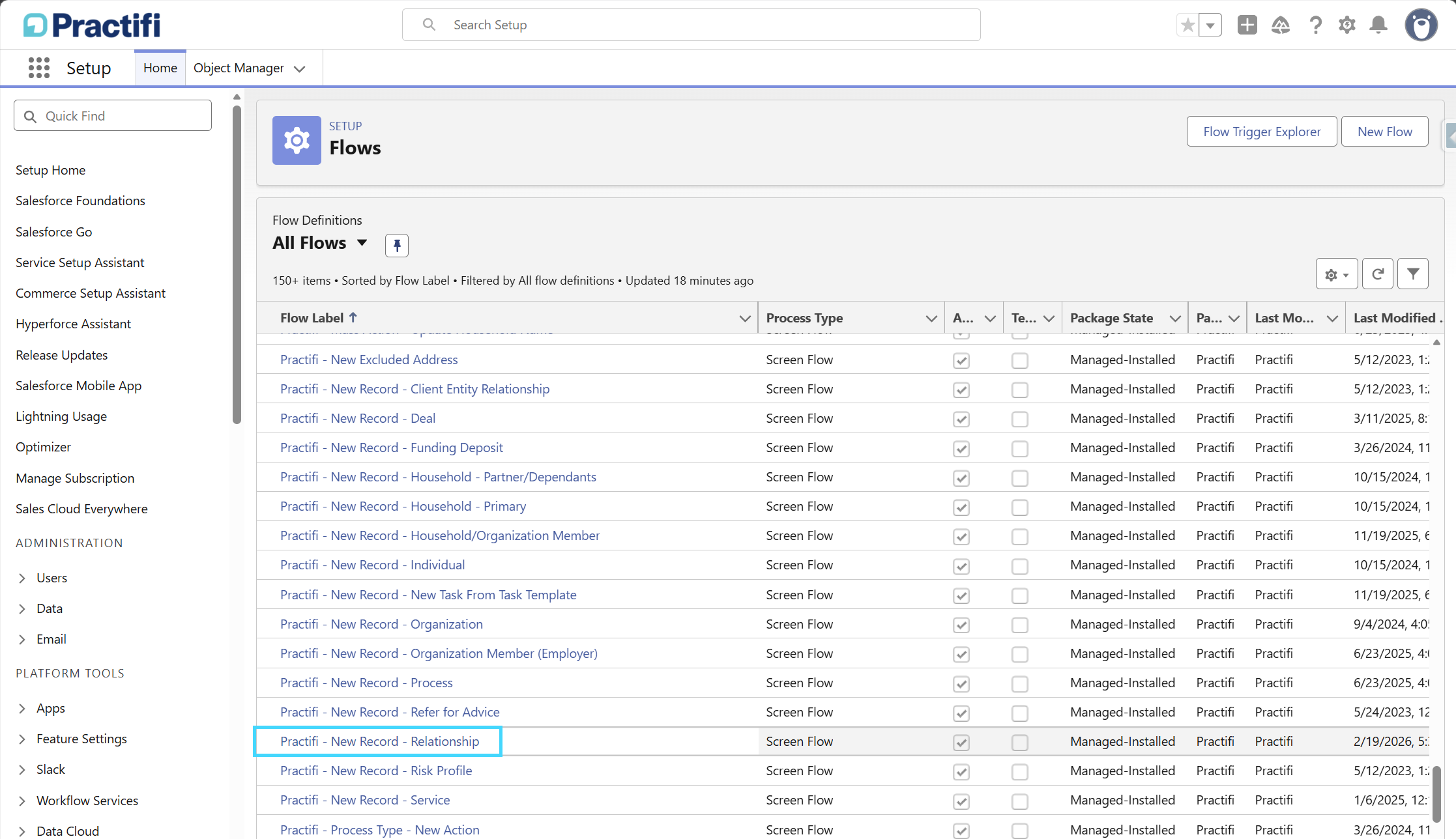Screen dimensions: 1456x839
Task: Expand the Users section in sidebar
Action: (22, 578)
